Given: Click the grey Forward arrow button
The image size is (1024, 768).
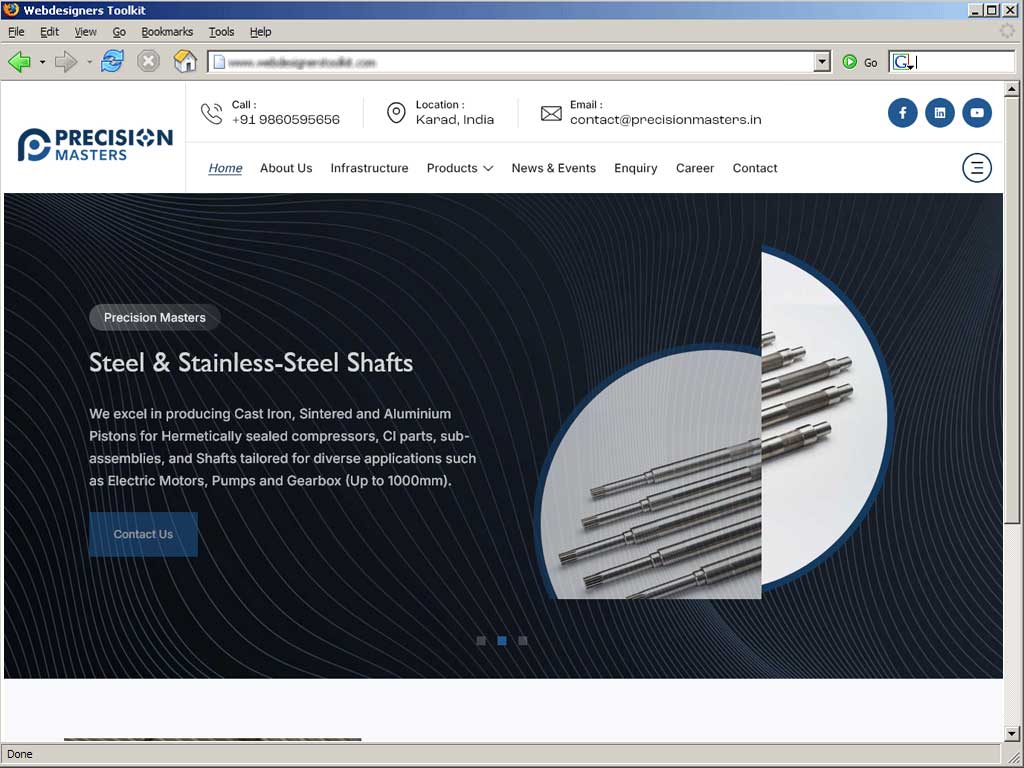Looking at the screenshot, I should [x=66, y=62].
